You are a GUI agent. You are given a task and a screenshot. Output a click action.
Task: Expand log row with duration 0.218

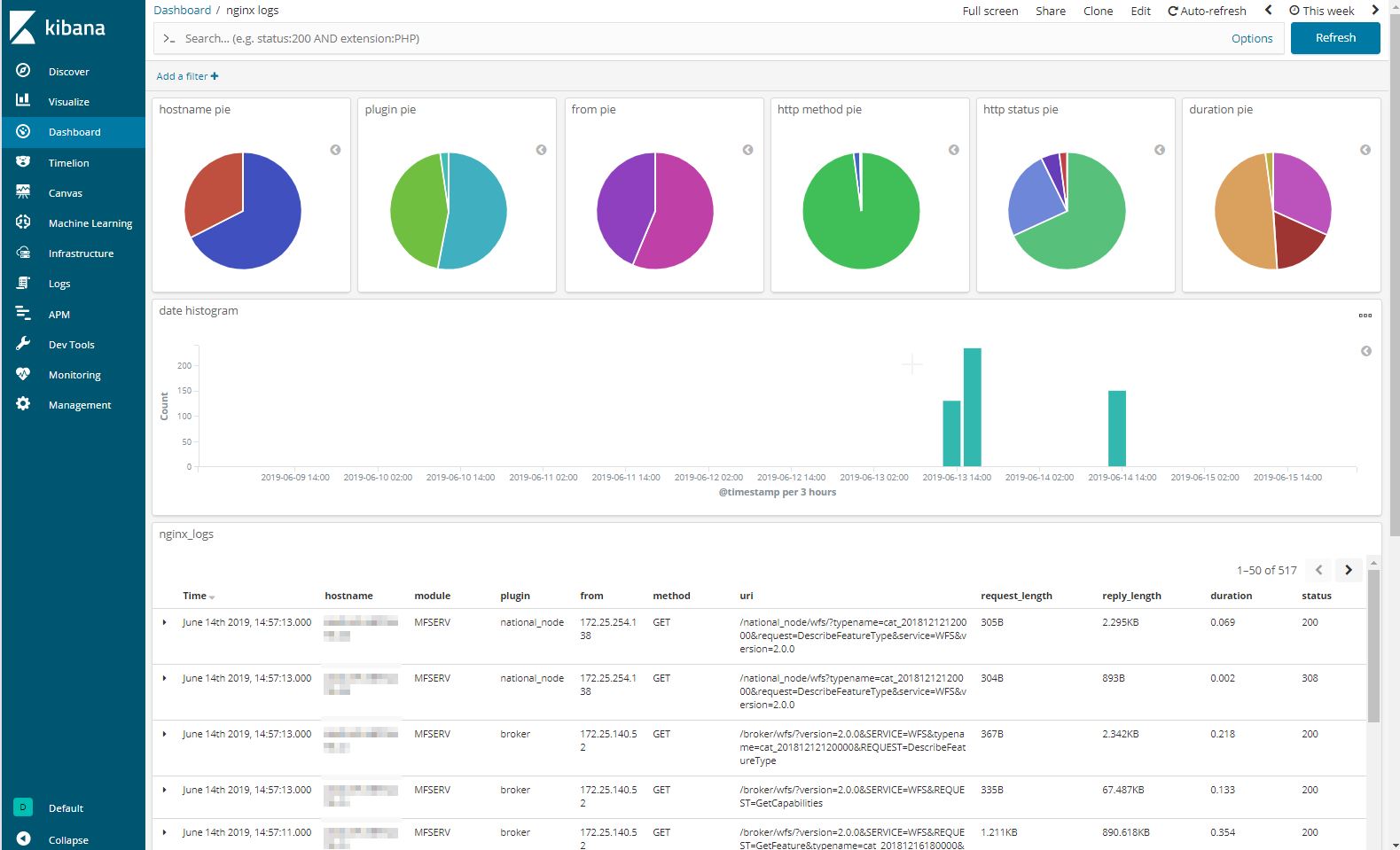click(165, 734)
